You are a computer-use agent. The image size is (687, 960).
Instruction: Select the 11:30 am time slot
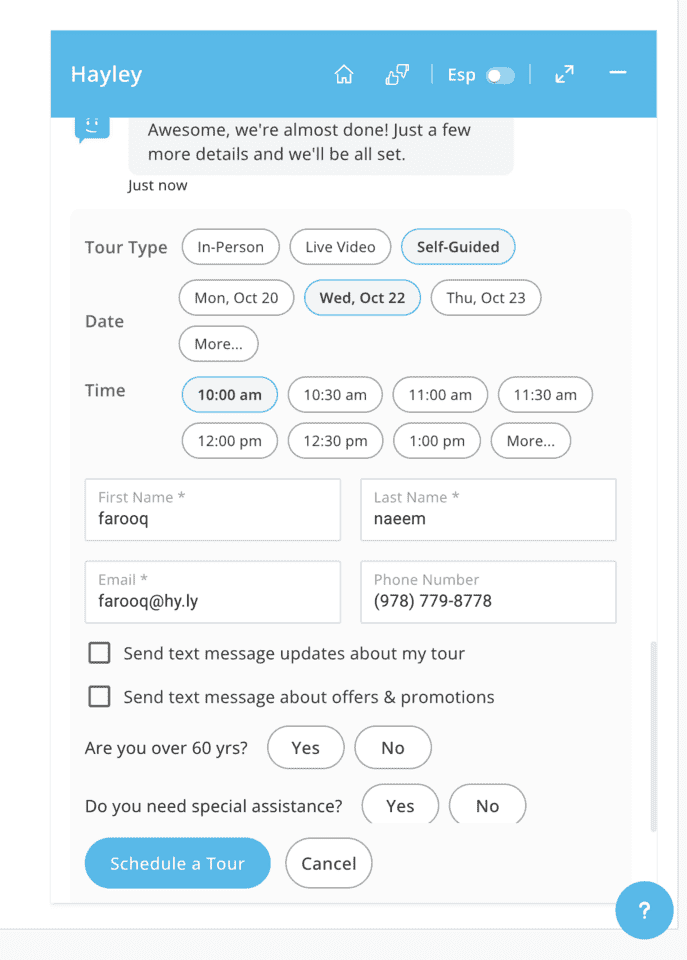(545, 395)
